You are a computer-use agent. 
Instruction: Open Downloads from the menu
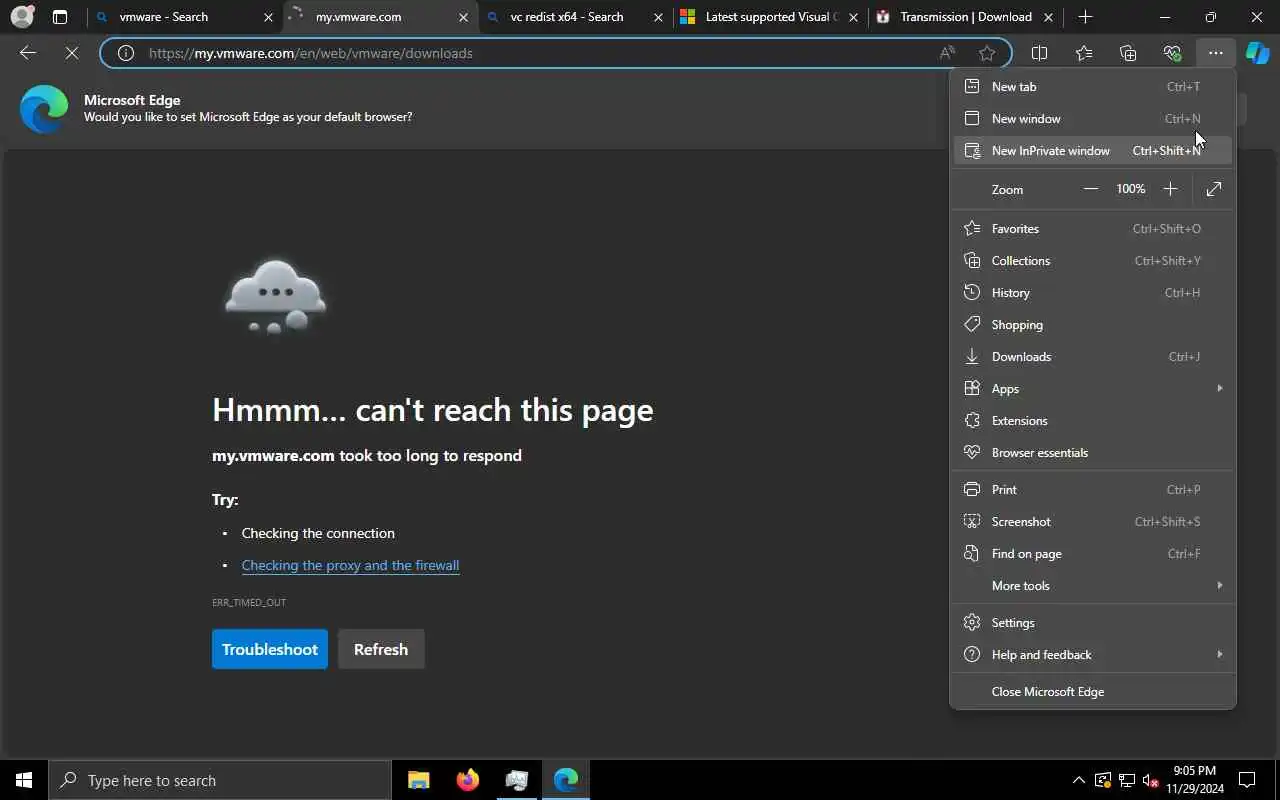click(1092, 357)
